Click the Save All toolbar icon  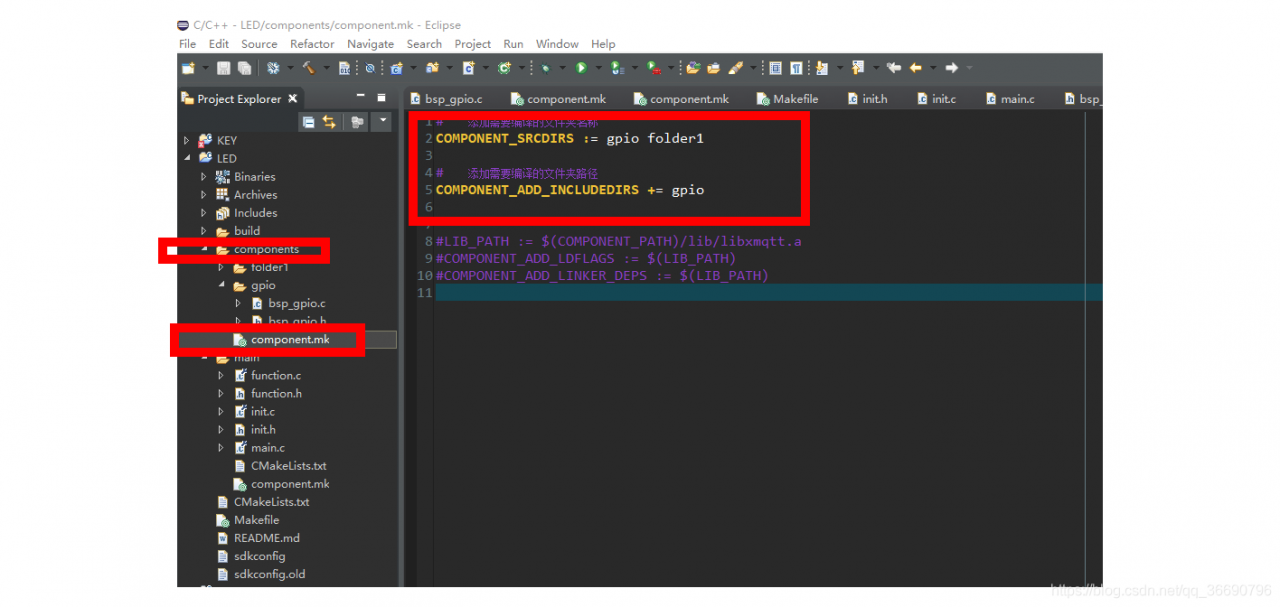click(x=244, y=68)
